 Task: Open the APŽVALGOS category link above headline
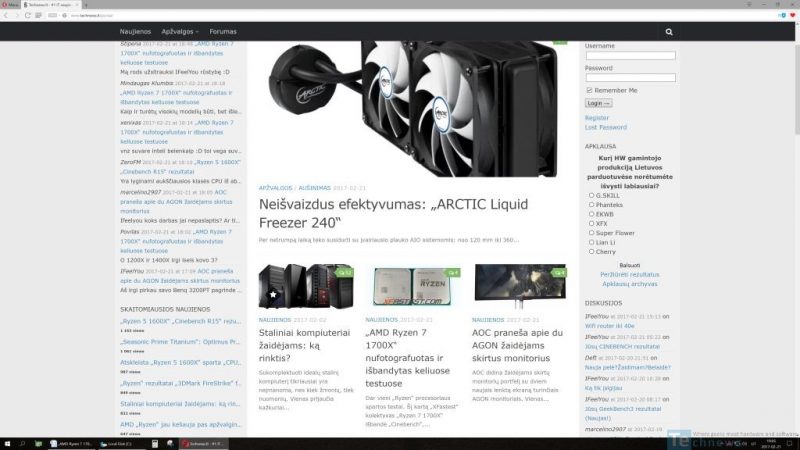pos(276,188)
